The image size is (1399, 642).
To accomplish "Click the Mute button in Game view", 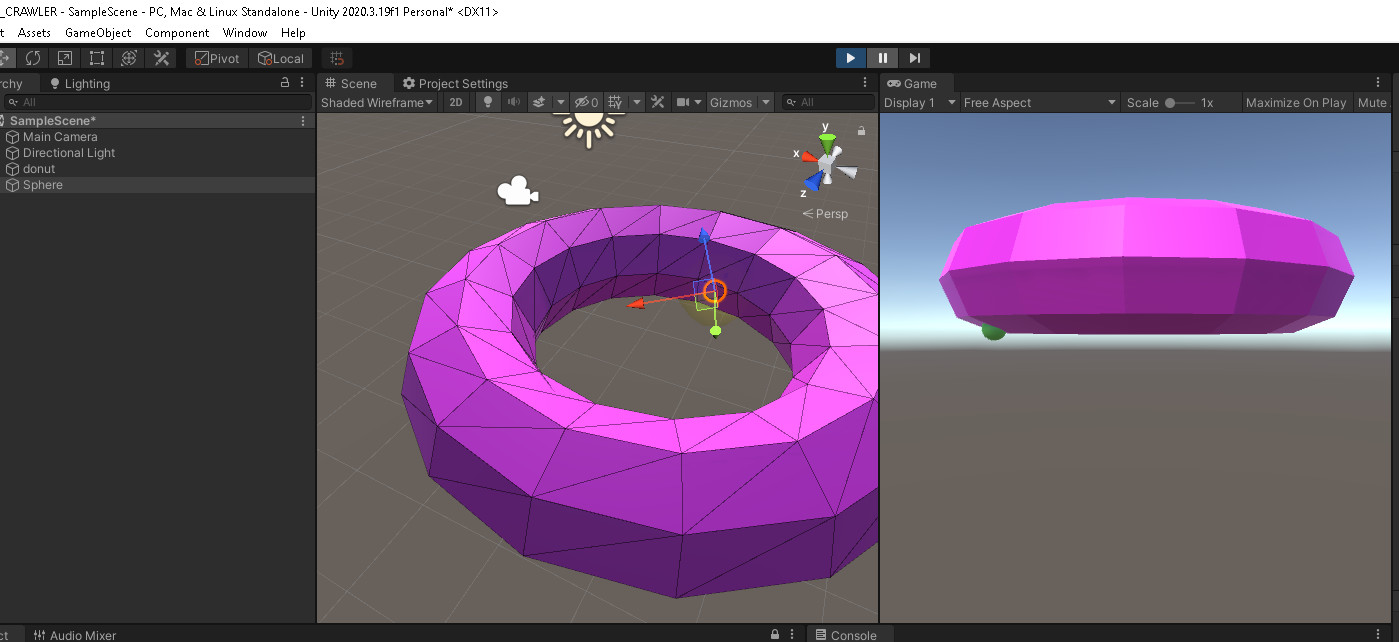I will pyautogui.click(x=1371, y=101).
